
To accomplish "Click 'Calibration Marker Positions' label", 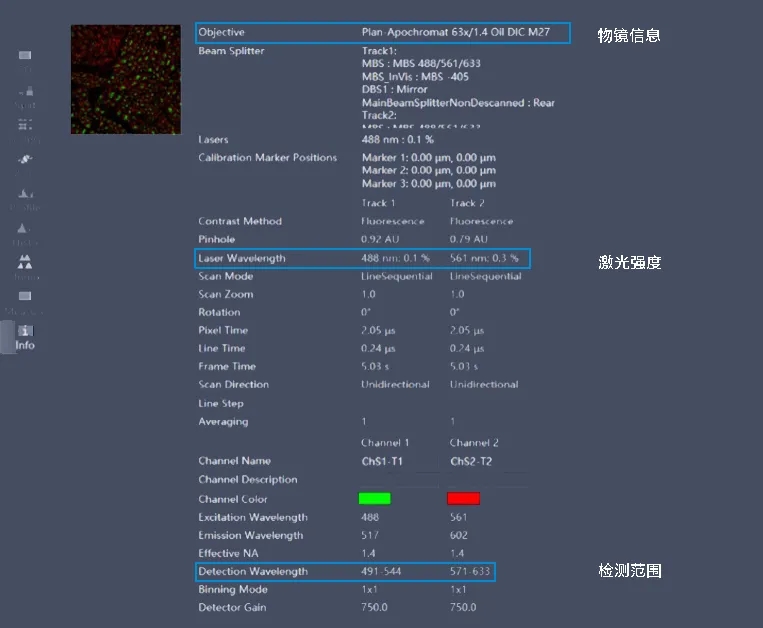I will tap(267, 158).
